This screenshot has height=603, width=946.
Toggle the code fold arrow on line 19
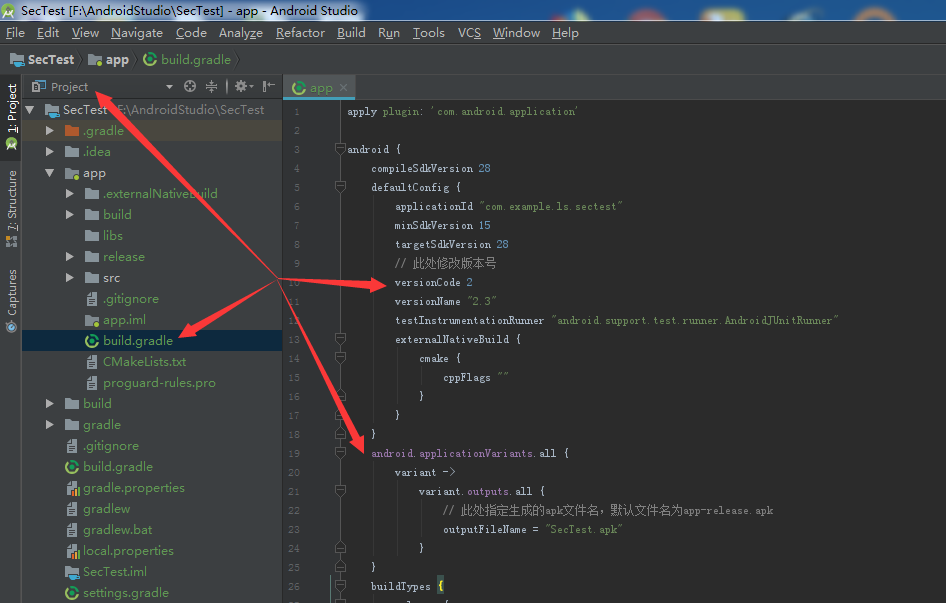[339, 453]
